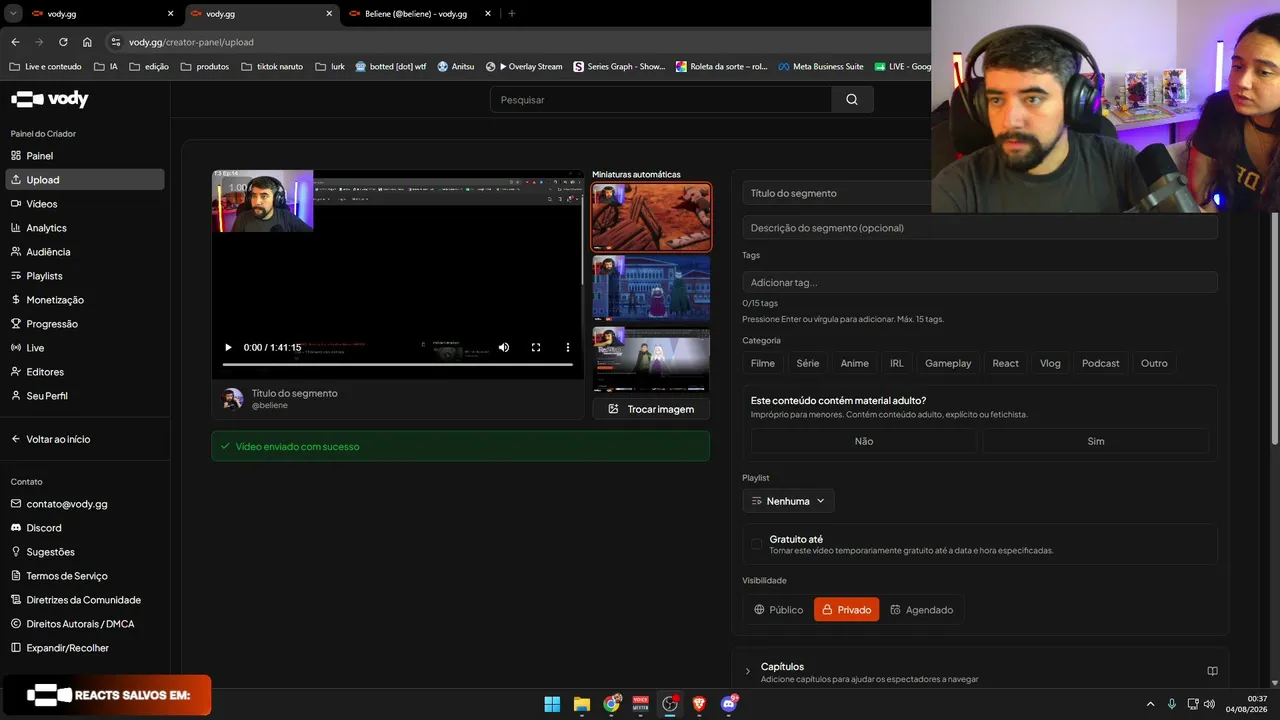Click the book icon beside Capítulos
Viewport: 1280px width, 720px height.
click(1212, 671)
